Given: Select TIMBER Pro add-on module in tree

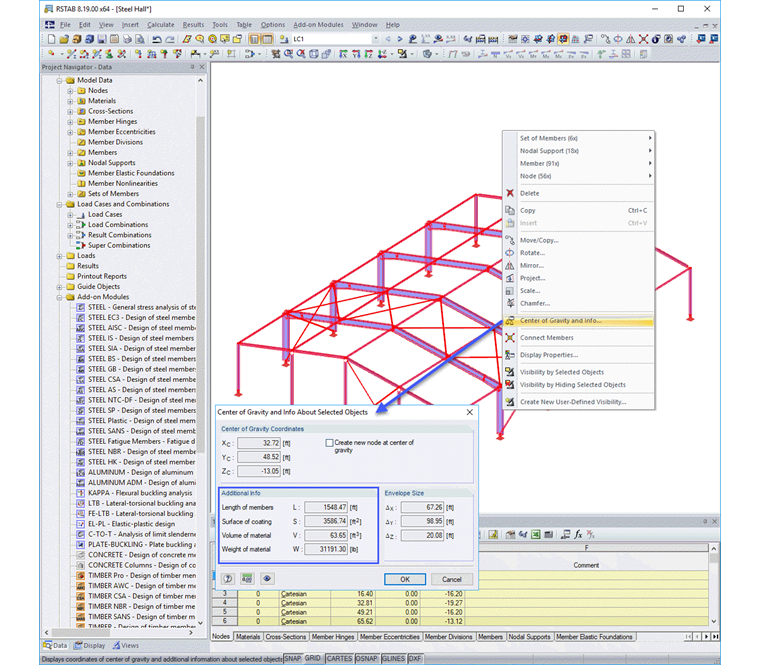Looking at the screenshot, I should [136, 575].
